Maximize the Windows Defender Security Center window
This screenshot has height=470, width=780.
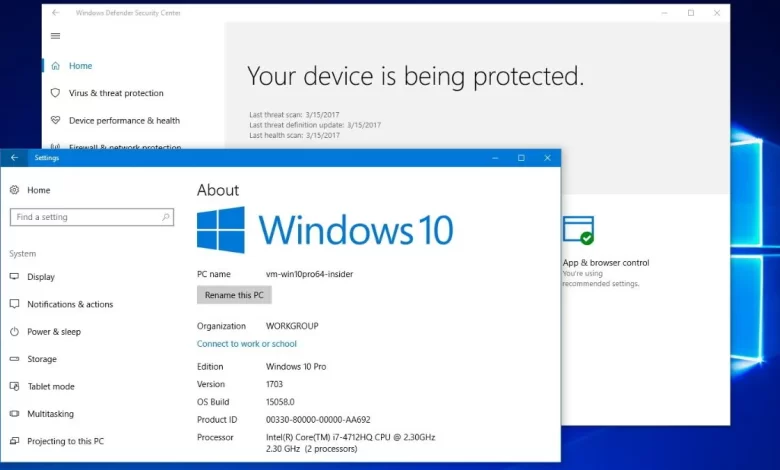click(x=691, y=13)
